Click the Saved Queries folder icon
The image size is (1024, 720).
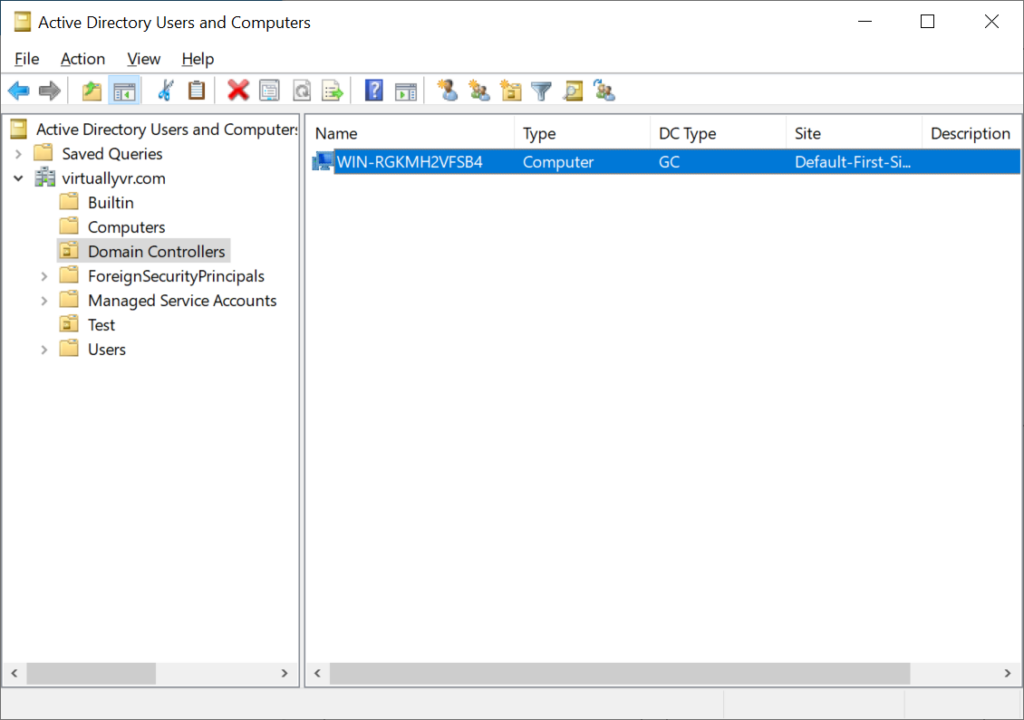[43, 154]
